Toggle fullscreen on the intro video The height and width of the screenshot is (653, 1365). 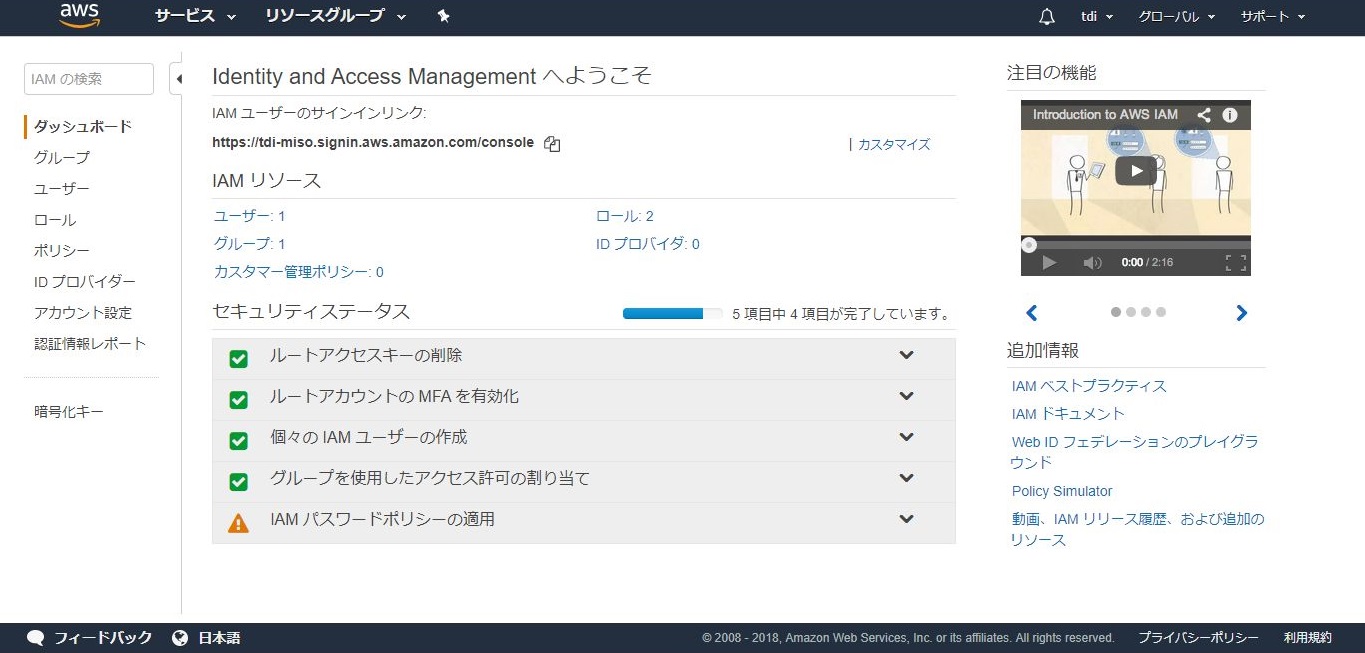(x=1236, y=263)
